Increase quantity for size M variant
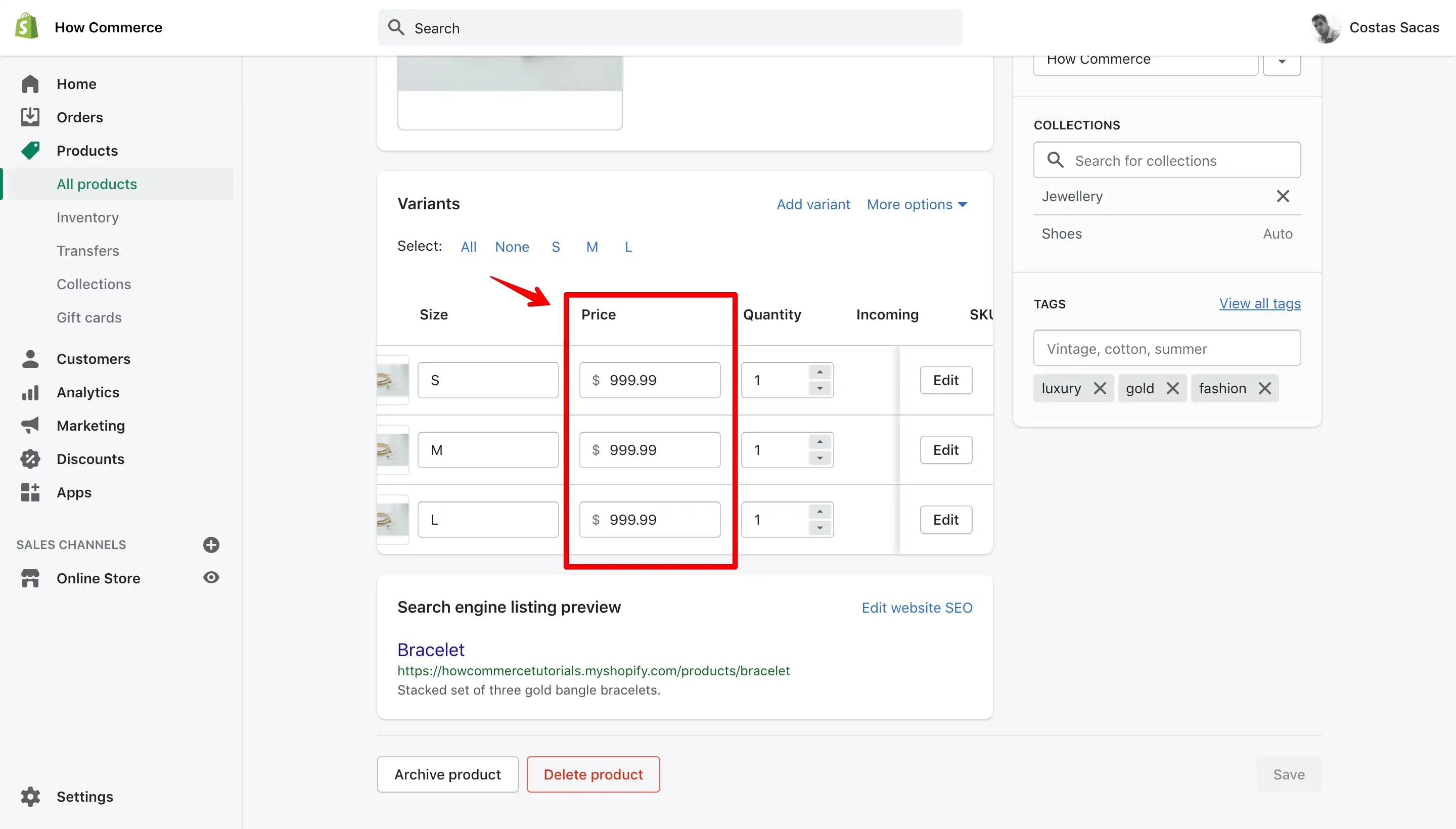Image resolution: width=1456 pixels, height=829 pixels. pyautogui.click(x=820, y=442)
